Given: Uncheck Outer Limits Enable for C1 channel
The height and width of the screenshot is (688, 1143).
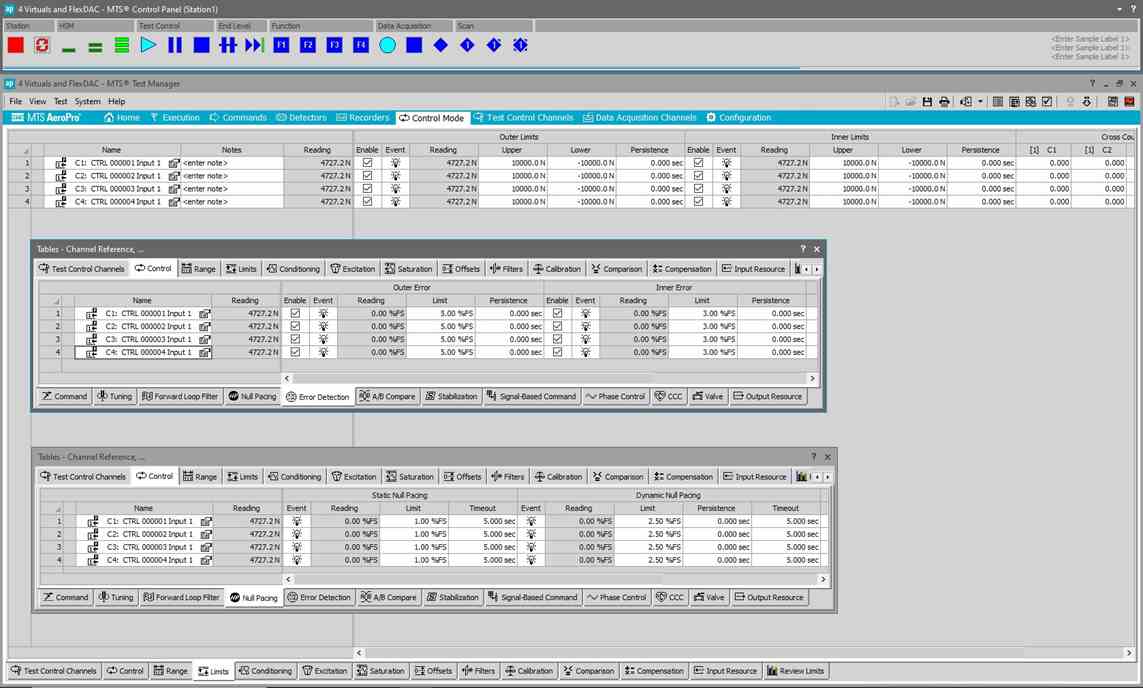Looking at the screenshot, I should pos(367,163).
